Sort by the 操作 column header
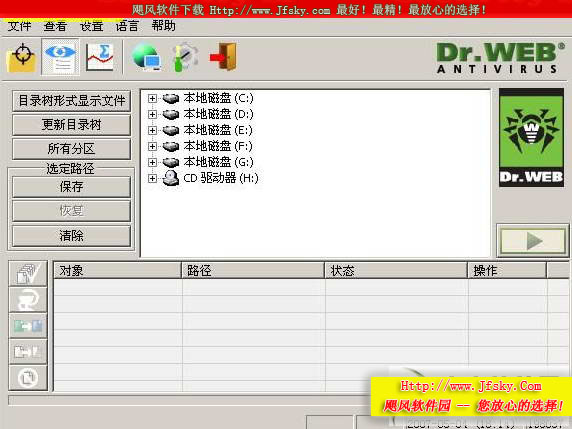Image resolution: width=572 pixels, height=429 pixels. coord(507,271)
